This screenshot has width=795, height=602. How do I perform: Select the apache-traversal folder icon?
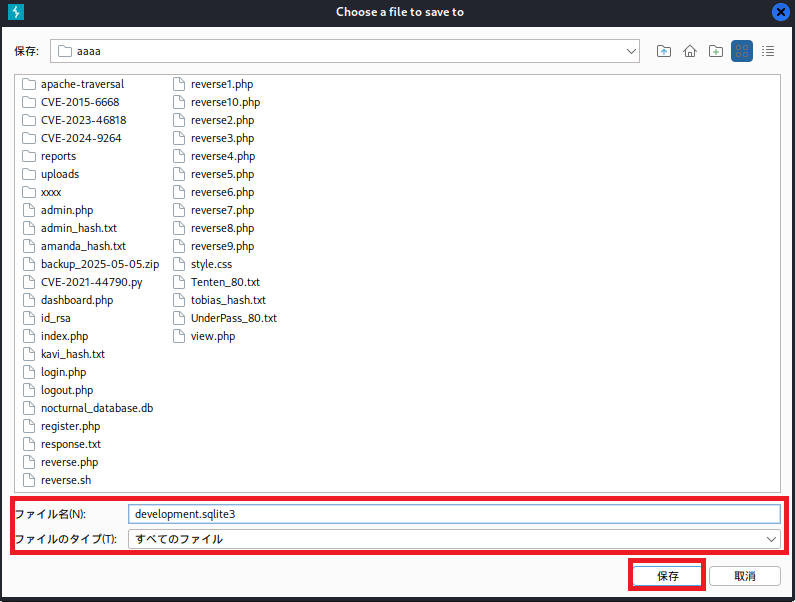[x=29, y=84]
